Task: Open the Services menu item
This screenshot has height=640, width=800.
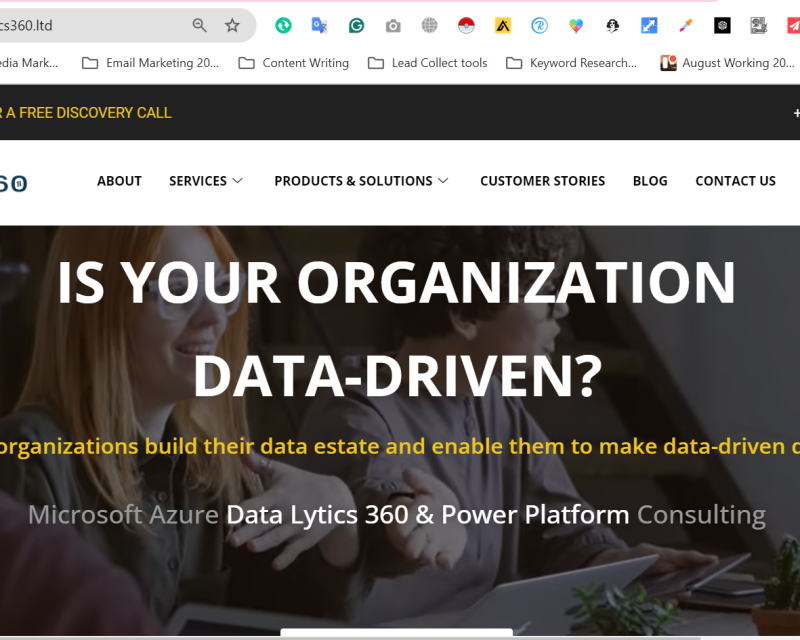Action: click(198, 181)
